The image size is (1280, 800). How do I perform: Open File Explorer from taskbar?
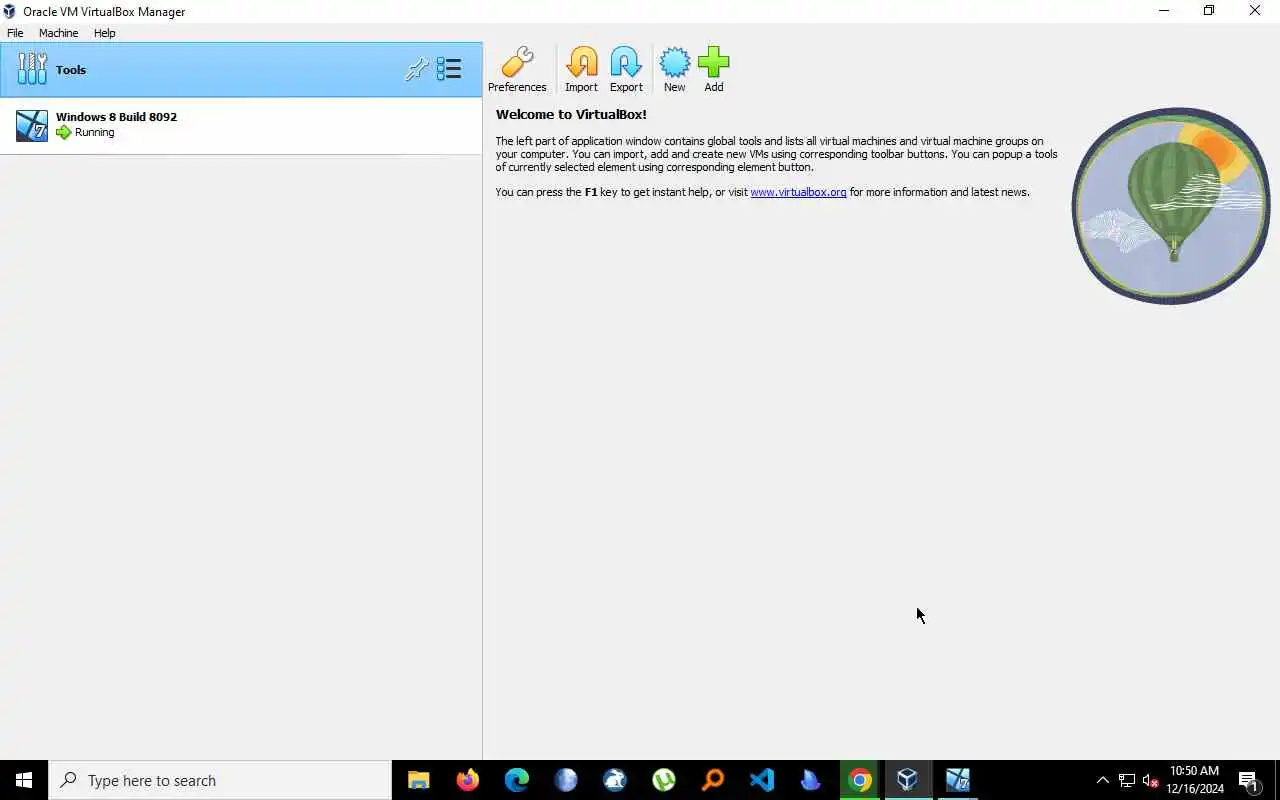tap(418, 780)
